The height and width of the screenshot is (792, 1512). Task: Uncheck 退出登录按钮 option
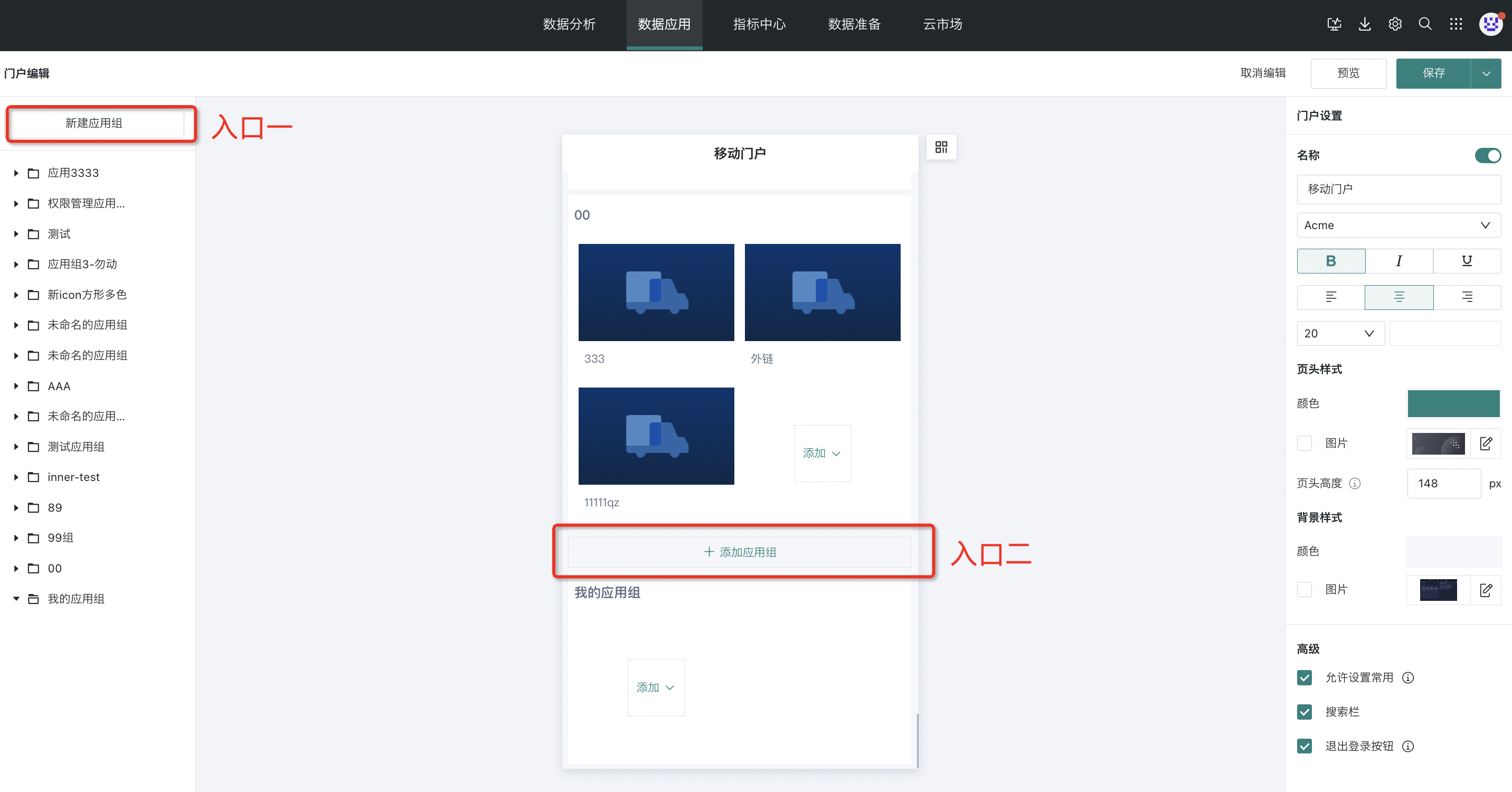click(x=1304, y=746)
